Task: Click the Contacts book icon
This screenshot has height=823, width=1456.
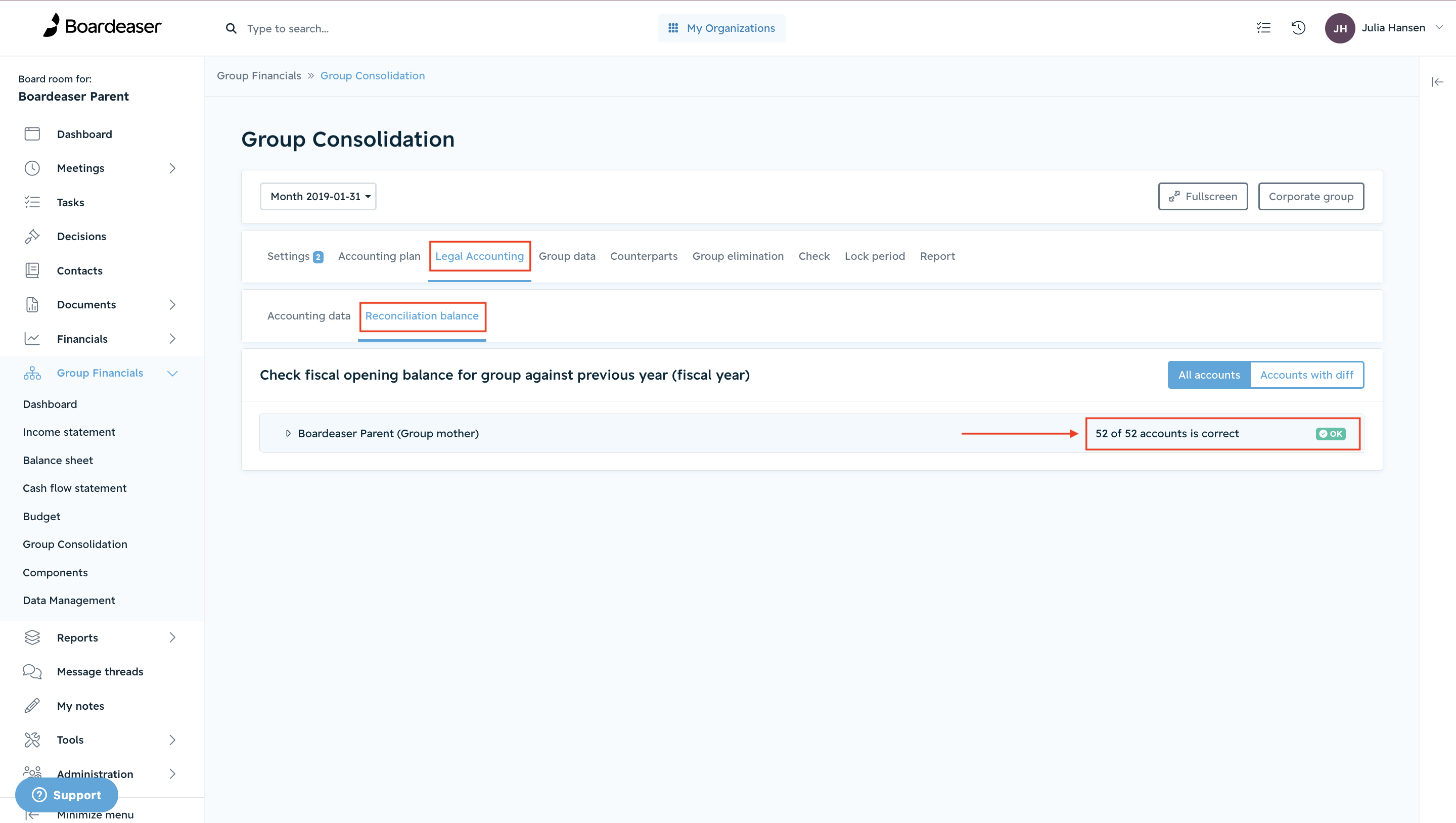Action: click(32, 271)
